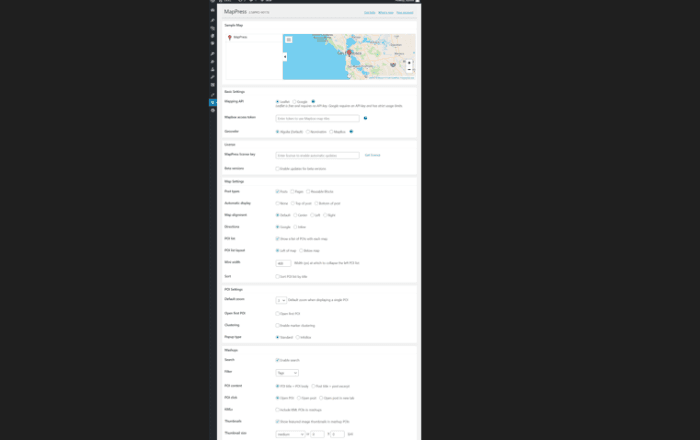Viewport: 700px width, 440px height.
Task: Toggle the Posts post type checkbox
Action: (x=277, y=191)
